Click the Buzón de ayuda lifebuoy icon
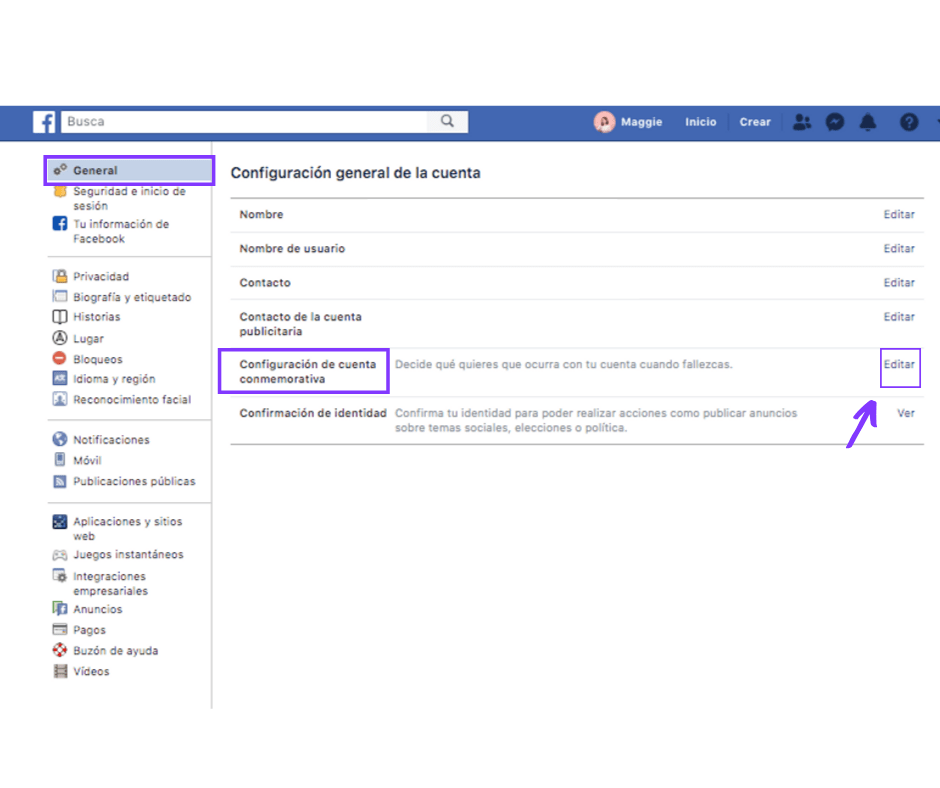The image size is (940, 788). click(60, 649)
